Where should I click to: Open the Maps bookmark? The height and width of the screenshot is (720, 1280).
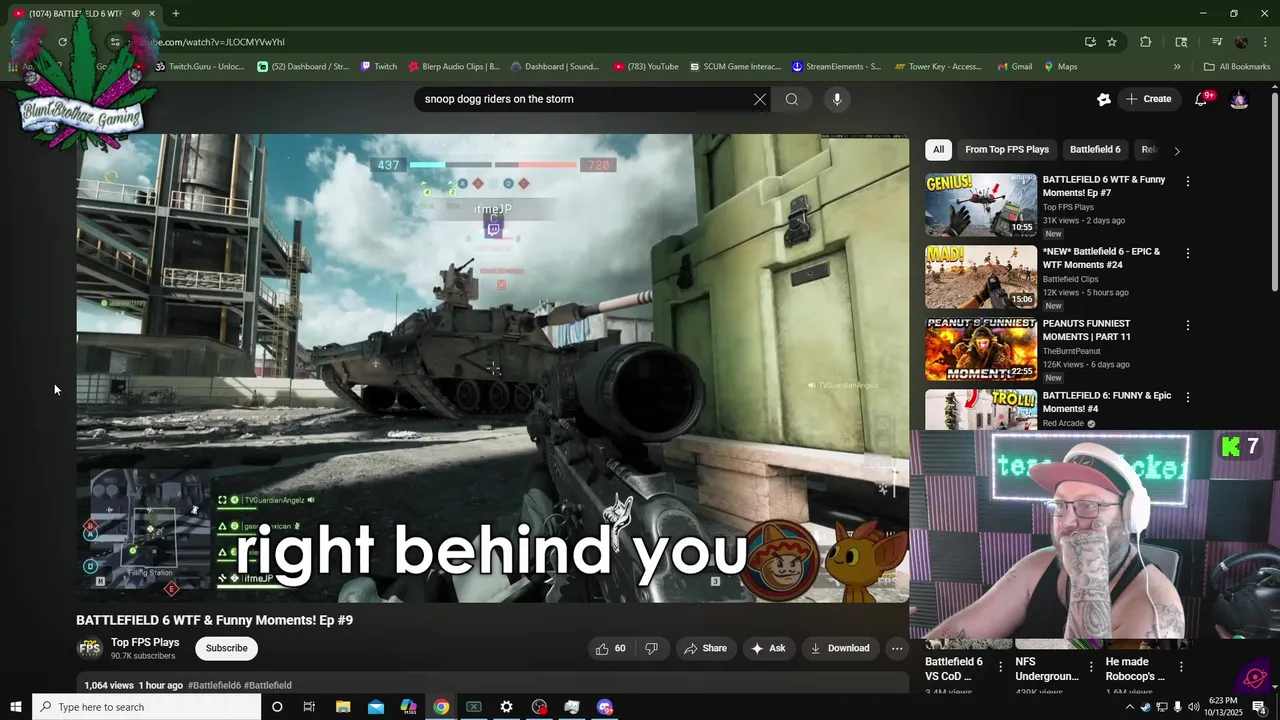click(1060, 67)
